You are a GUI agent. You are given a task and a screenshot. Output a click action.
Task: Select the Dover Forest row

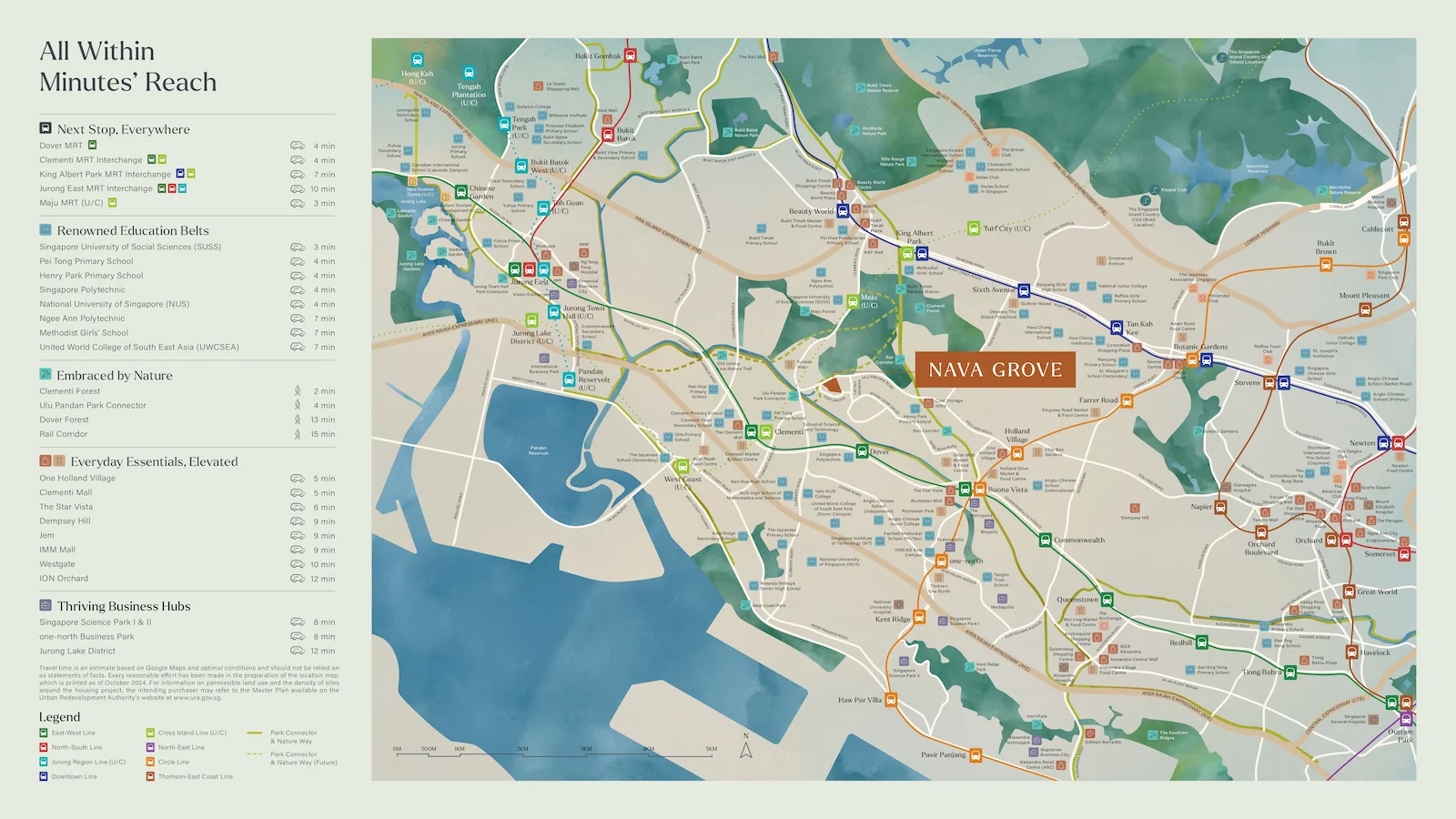click(187, 420)
